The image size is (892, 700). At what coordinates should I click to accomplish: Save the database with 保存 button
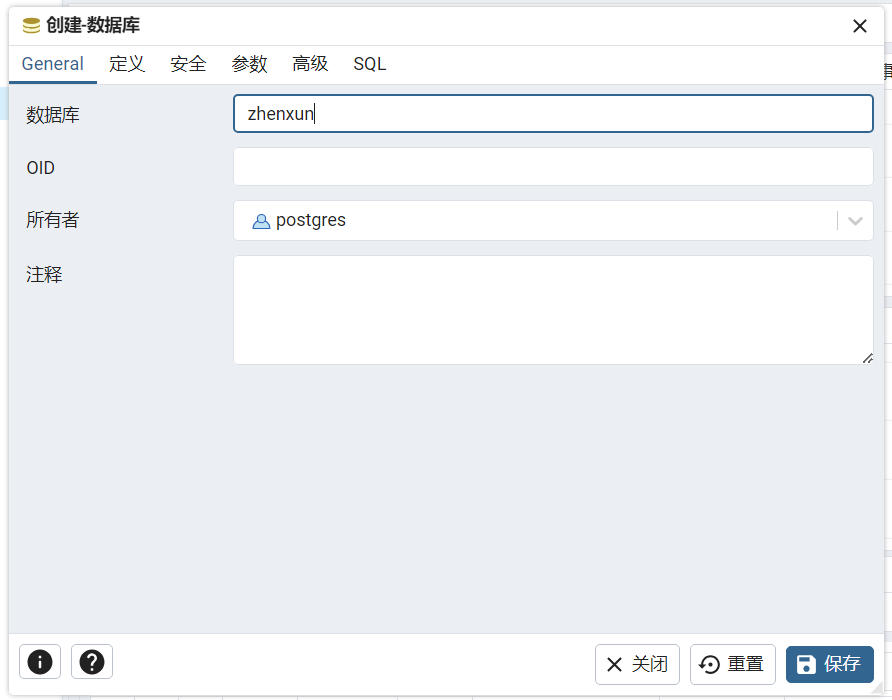[830, 665]
